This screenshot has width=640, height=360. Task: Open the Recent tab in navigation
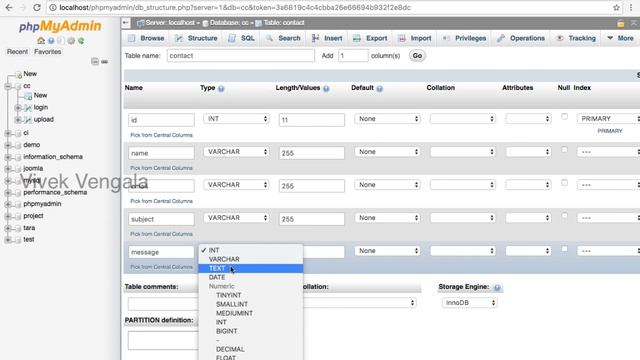[x=17, y=52]
